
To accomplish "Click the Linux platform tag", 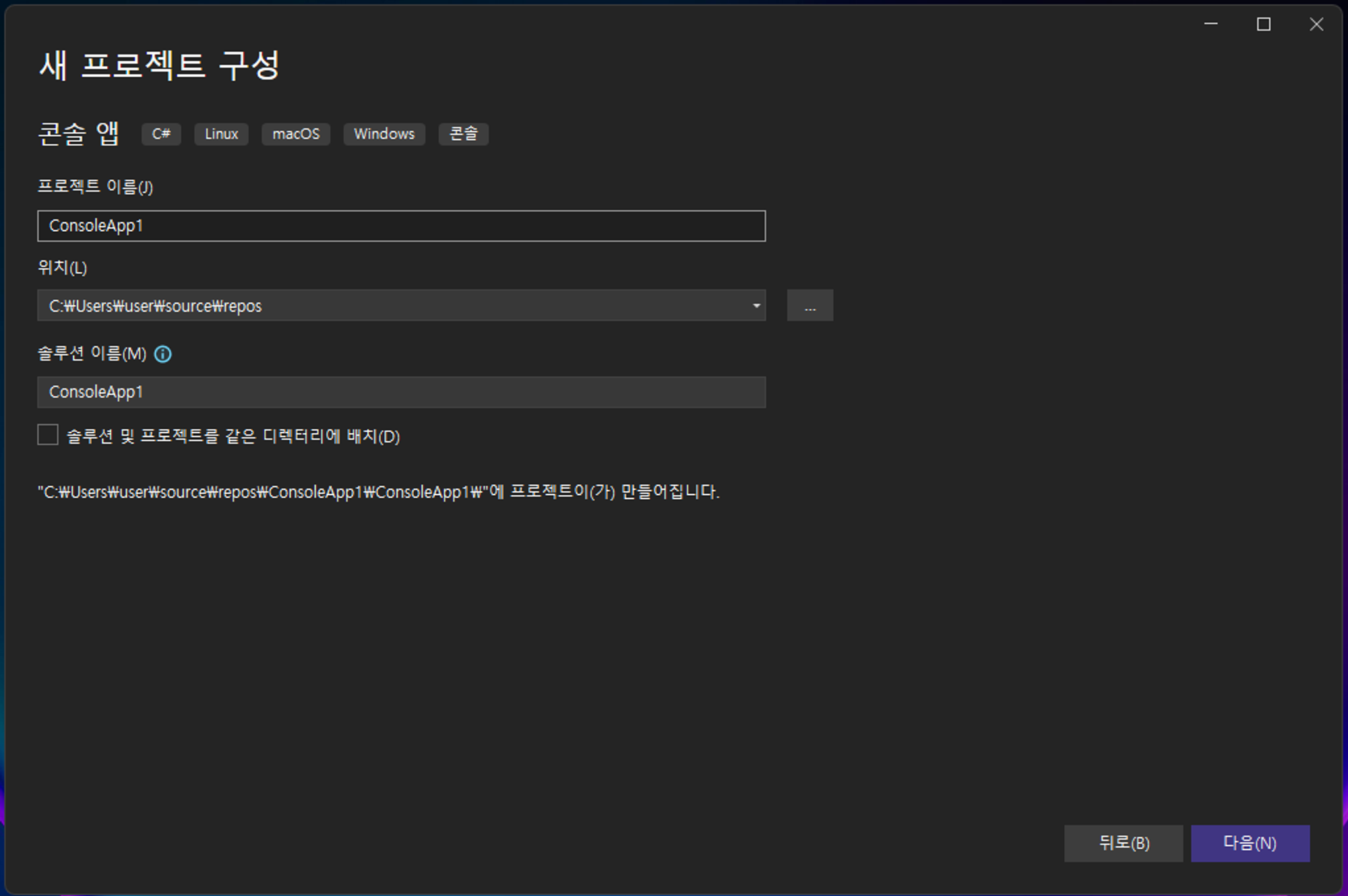I will click(x=221, y=134).
